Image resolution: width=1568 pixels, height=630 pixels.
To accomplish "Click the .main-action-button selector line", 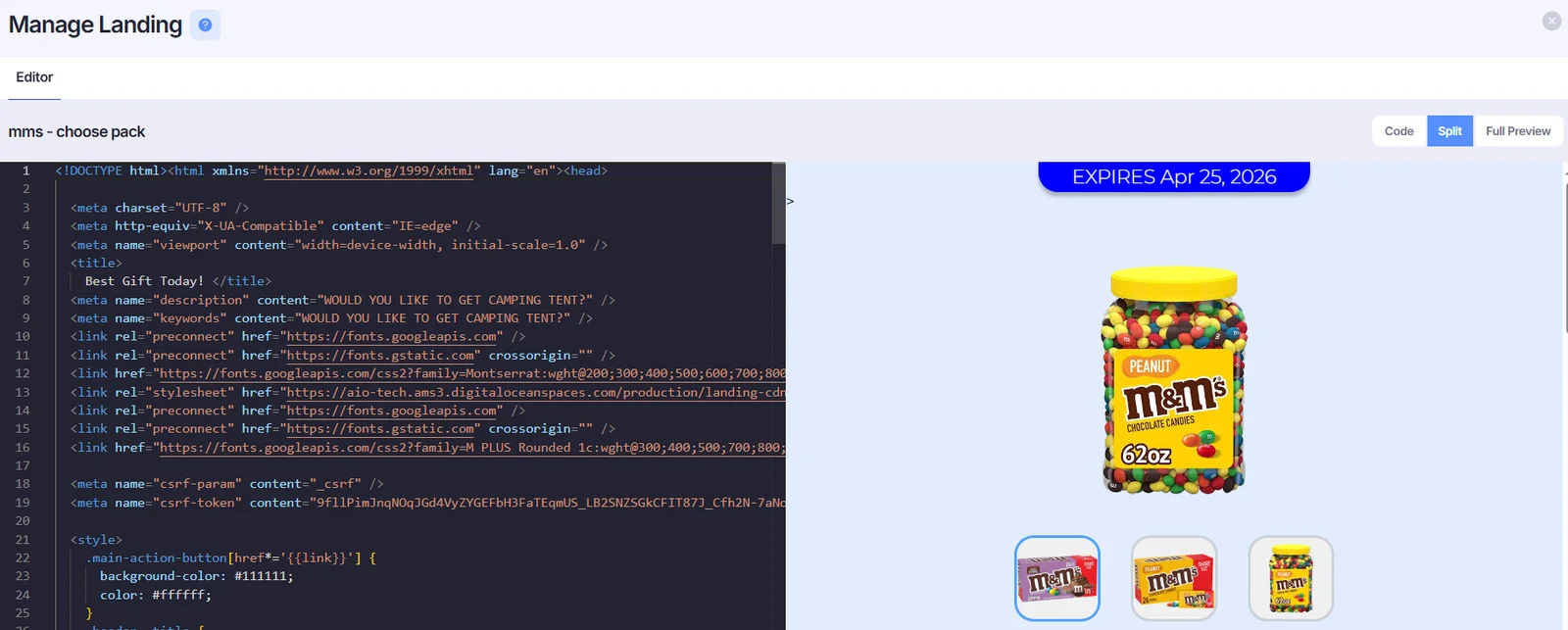I will [x=231, y=558].
